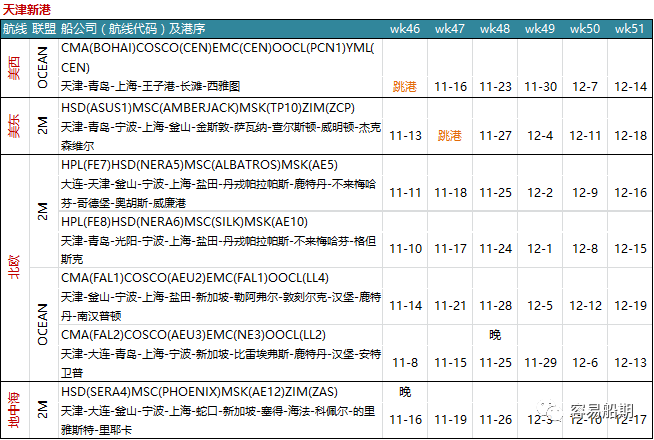Click 2M alliance cell in 地中海 row
This screenshot has width=654, height=440.
coord(43,410)
